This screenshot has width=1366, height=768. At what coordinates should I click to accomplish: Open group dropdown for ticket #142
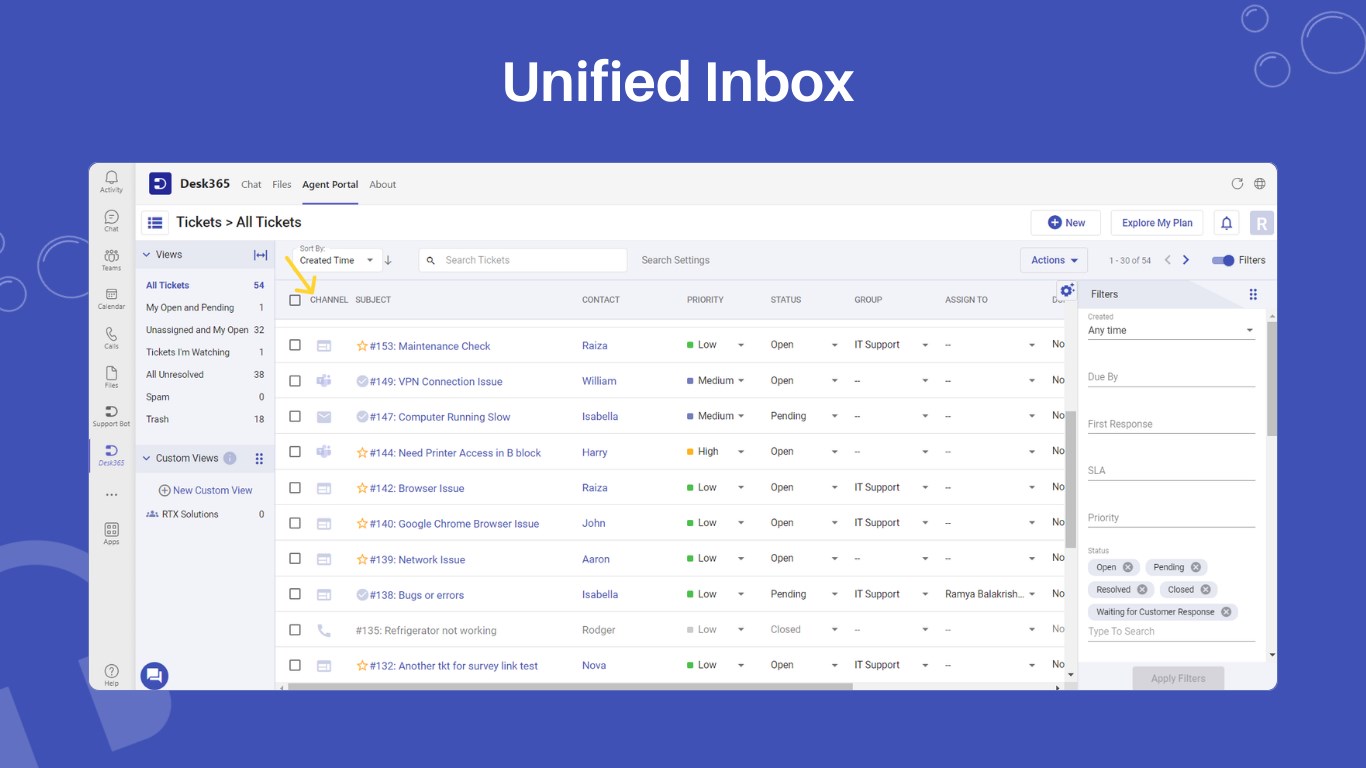tap(925, 487)
